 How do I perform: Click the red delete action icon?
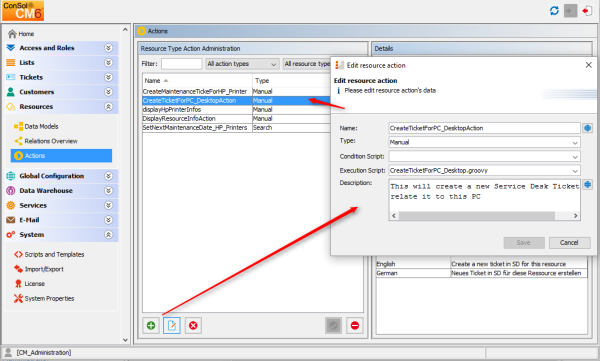[193, 325]
